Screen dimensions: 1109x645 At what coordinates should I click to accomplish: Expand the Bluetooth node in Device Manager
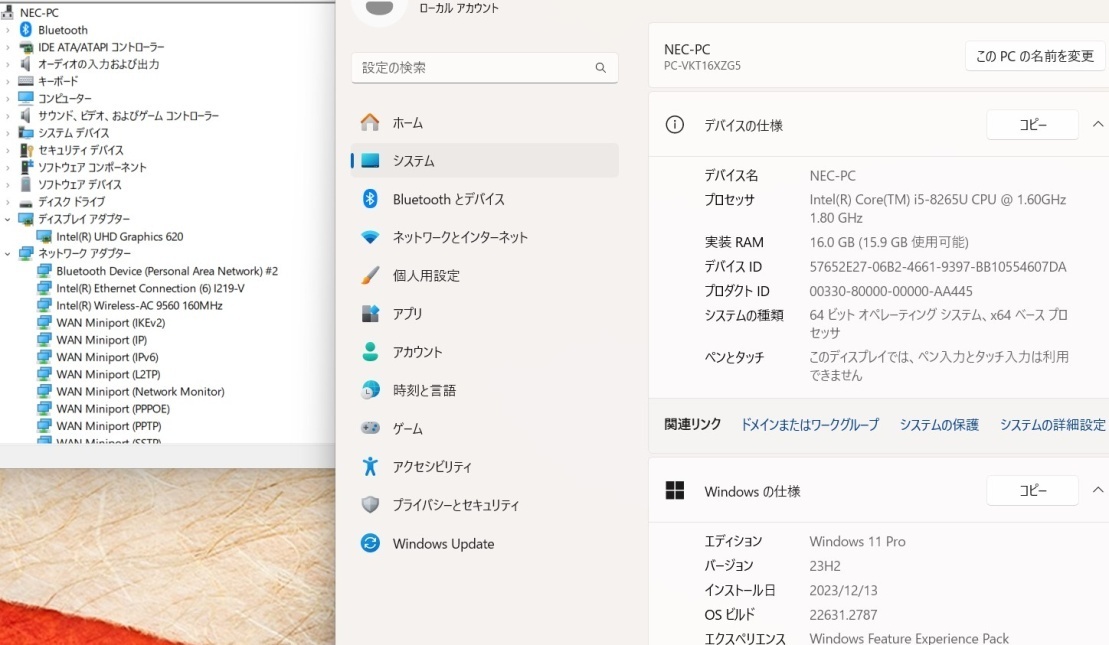[x=8, y=30]
